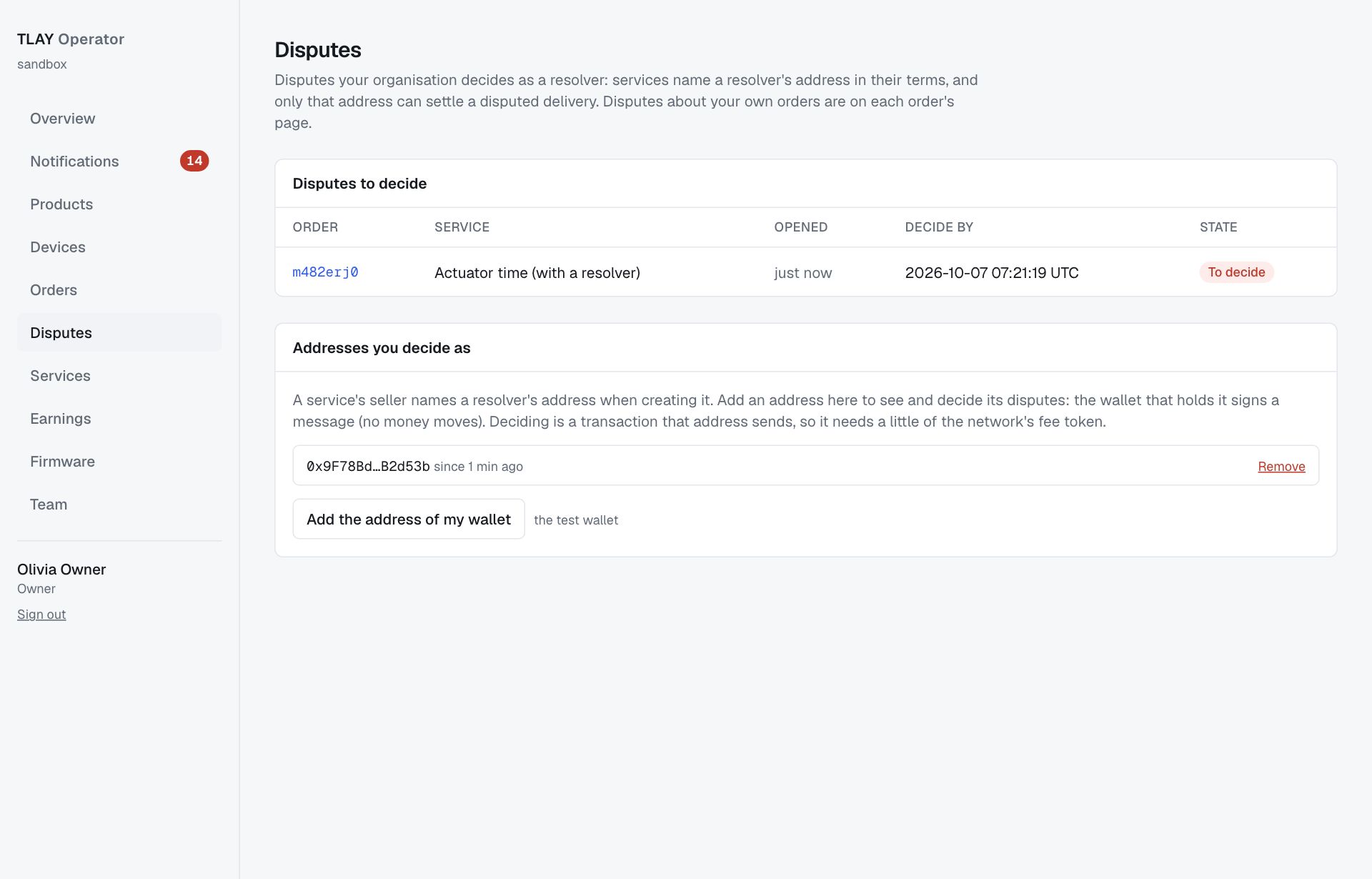This screenshot has height=879, width=1372.
Task: Open Team page in sidebar
Action: click(119, 505)
